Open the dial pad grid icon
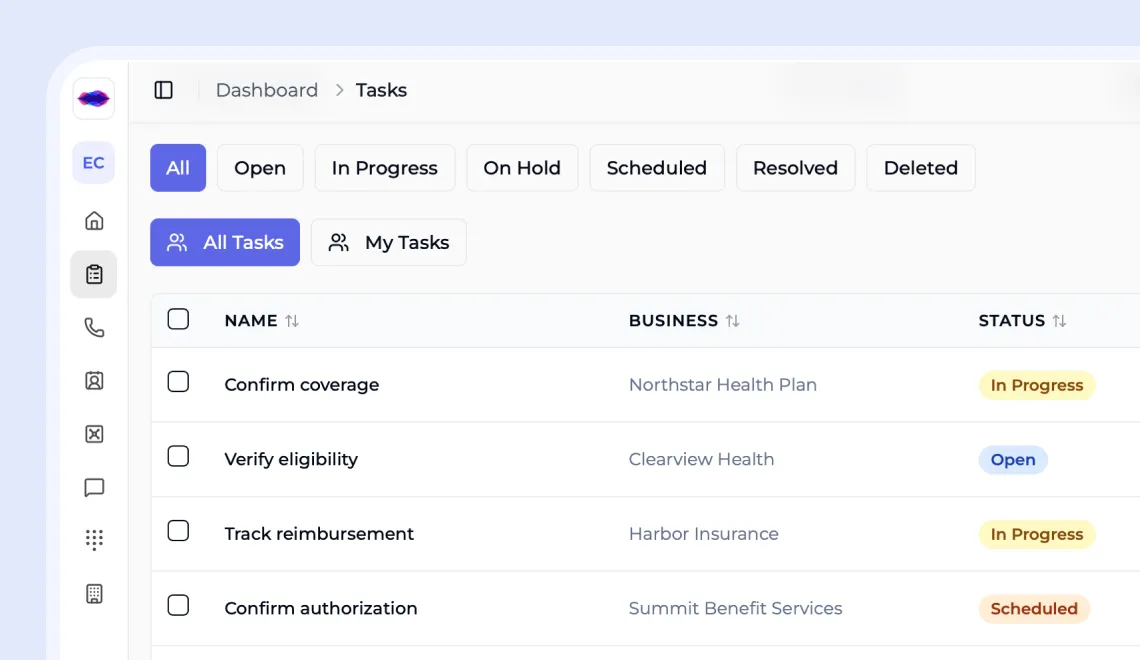This screenshot has height=660, width=1140. (x=94, y=540)
